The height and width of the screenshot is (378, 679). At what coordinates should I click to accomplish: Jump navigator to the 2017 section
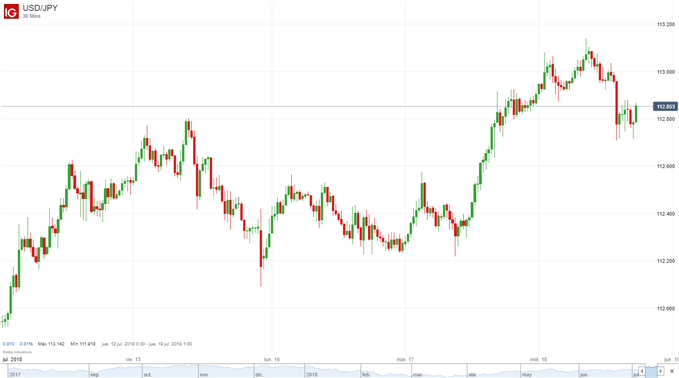15,375
